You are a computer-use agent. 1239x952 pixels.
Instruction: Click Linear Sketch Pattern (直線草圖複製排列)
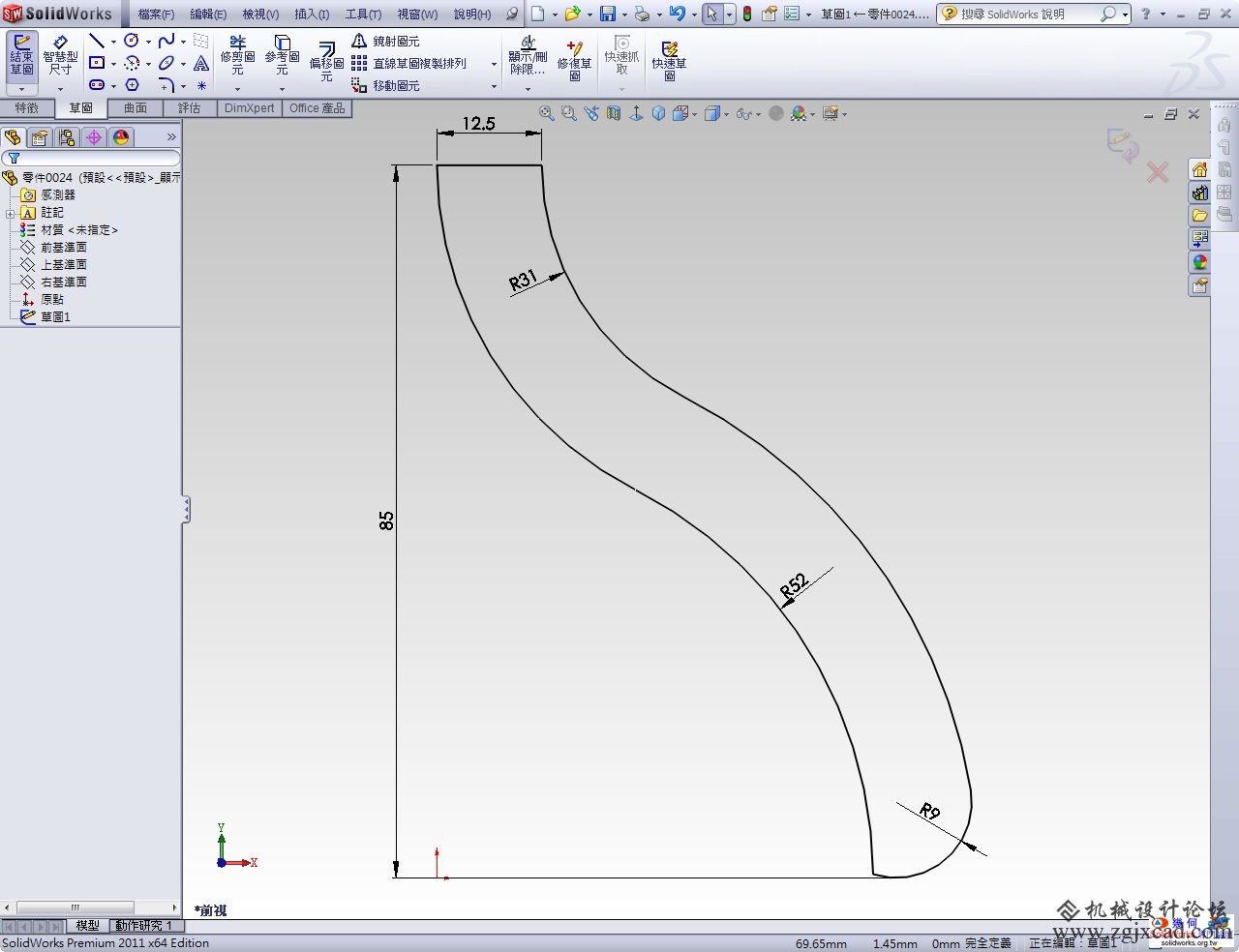pos(408,64)
